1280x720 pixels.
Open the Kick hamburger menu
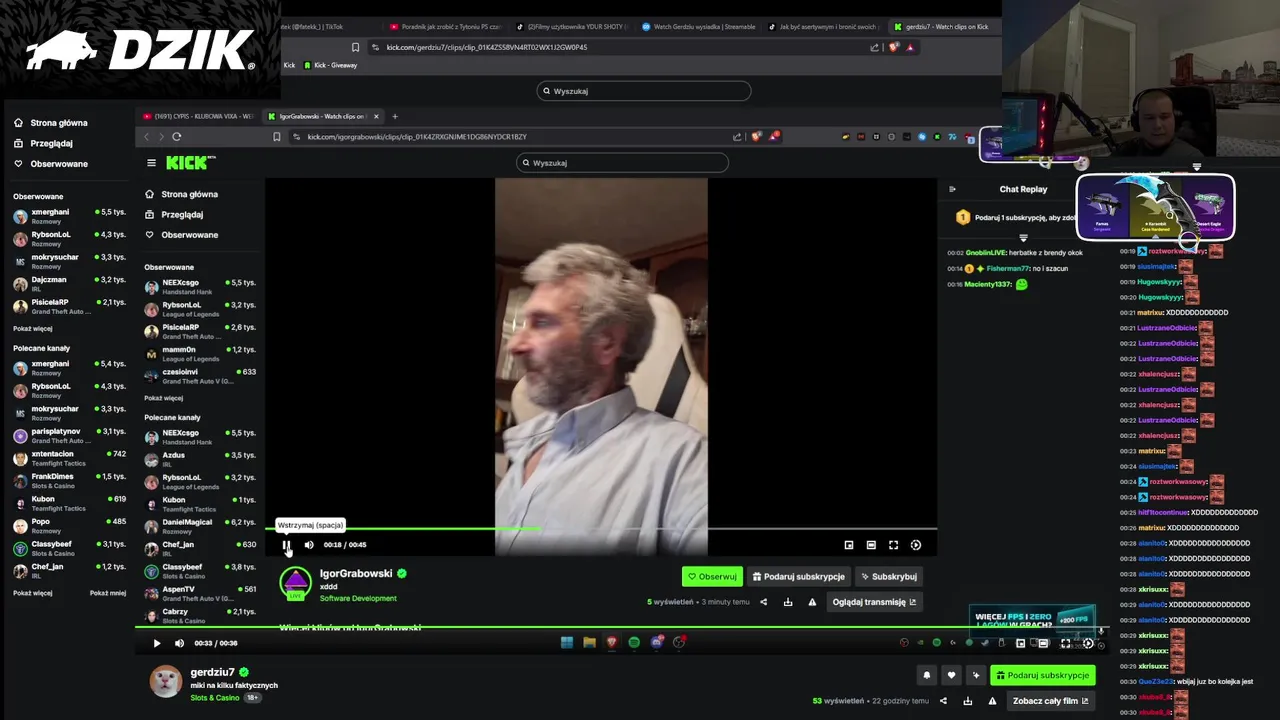coord(151,163)
